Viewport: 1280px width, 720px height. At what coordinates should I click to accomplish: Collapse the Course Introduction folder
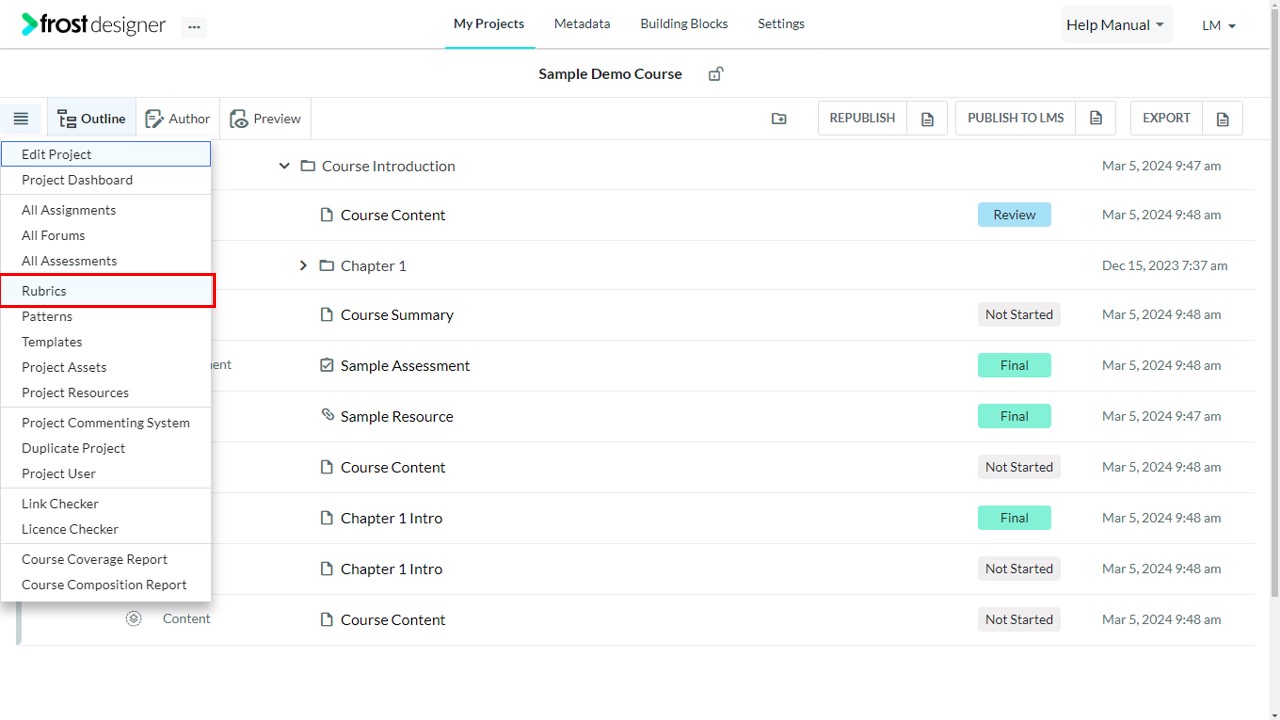(x=284, y=166)
